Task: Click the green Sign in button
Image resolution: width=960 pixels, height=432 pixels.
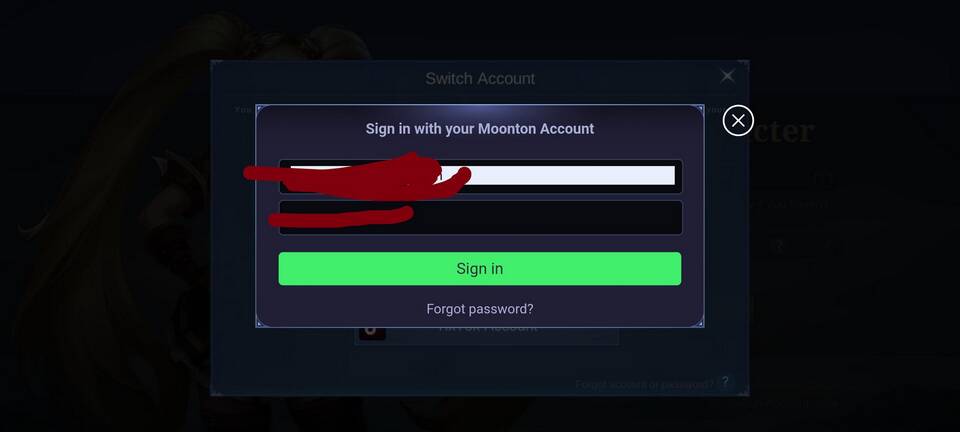Action: tap(480, 269)
